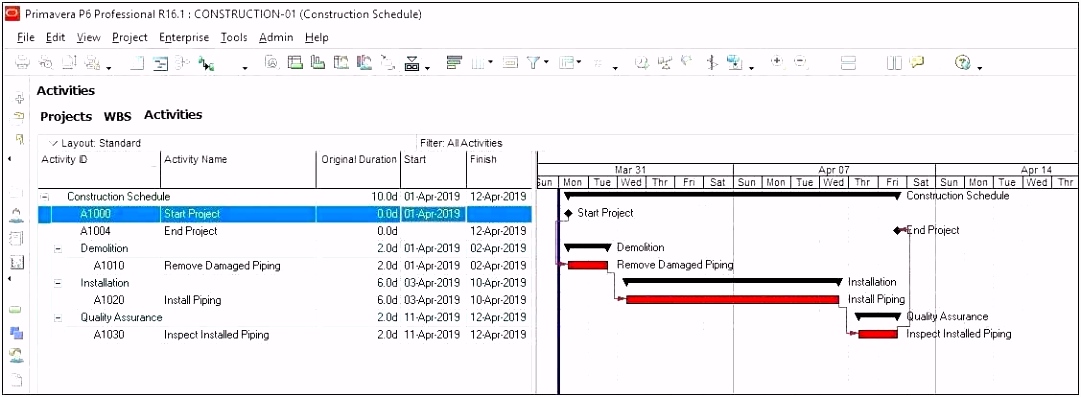Viewport: 1081px width, 397px height.
Task: Open the Help menu
Action: [316, 38]
